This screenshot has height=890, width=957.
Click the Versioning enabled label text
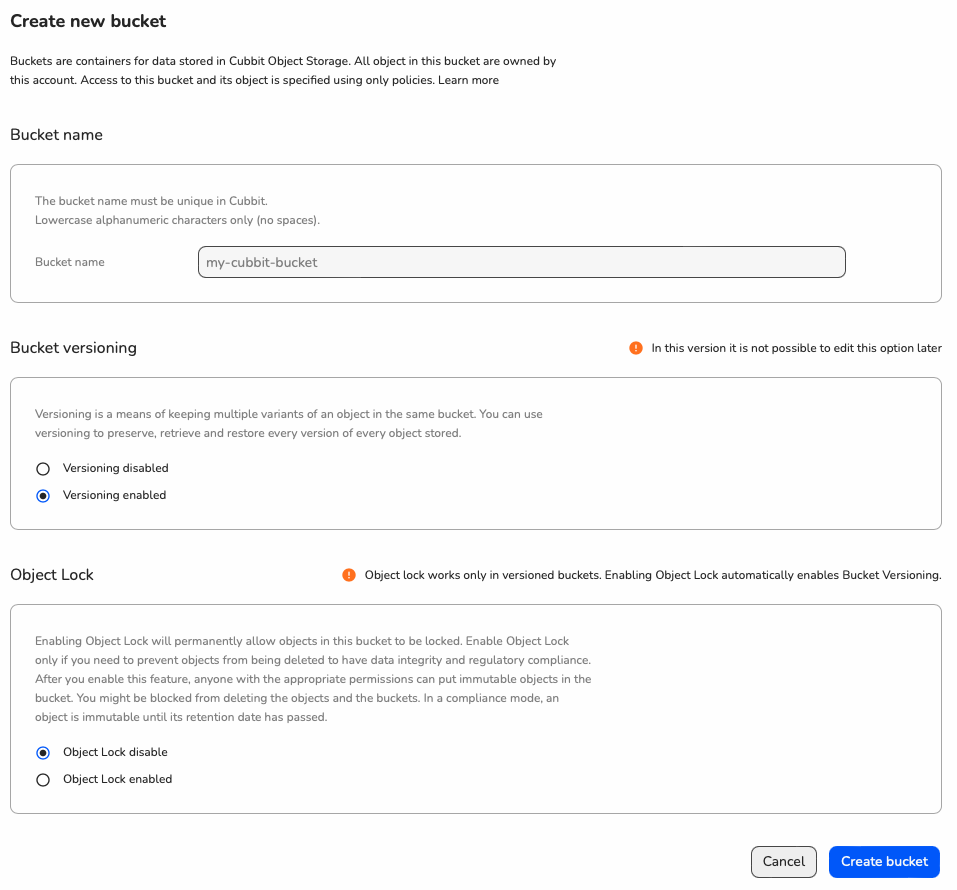[x=114, y=495]
